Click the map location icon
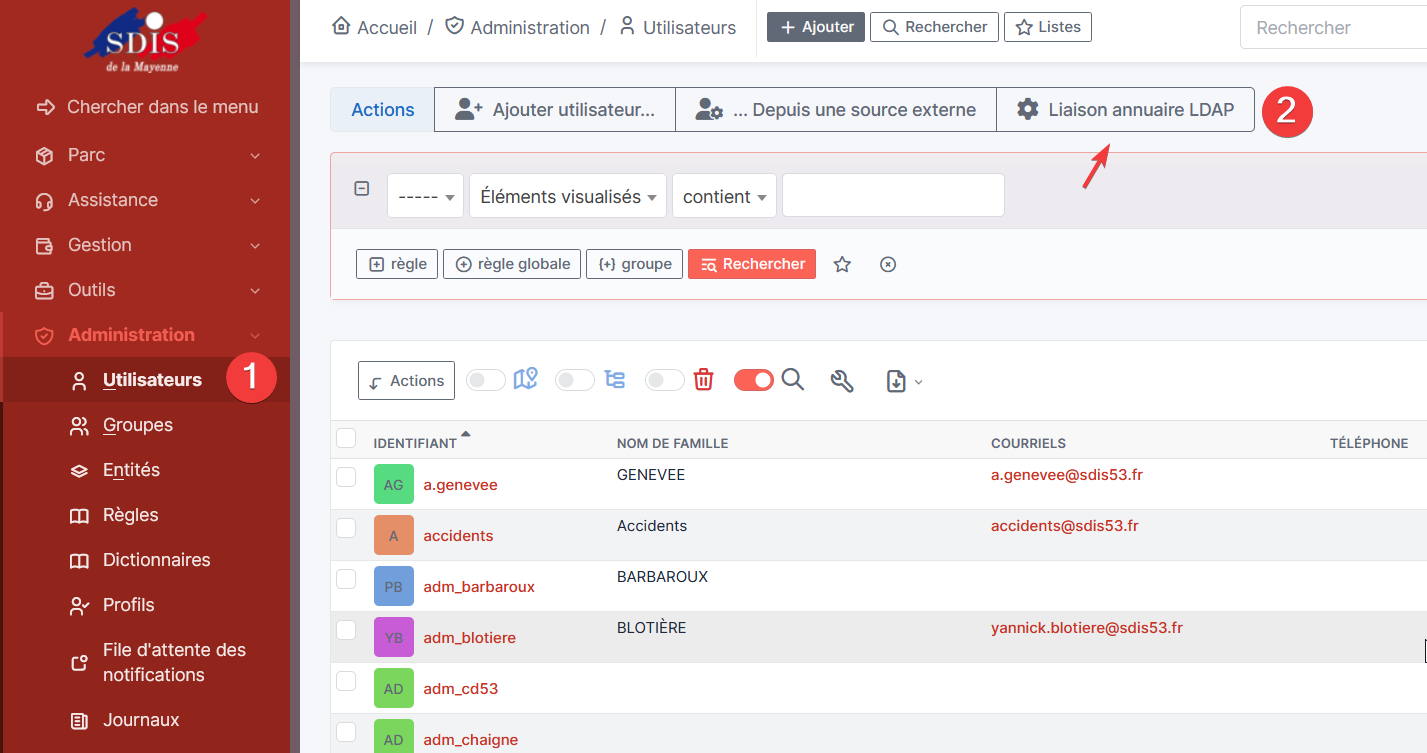This screenshot has width=1427, height=753. click(525, 380)
